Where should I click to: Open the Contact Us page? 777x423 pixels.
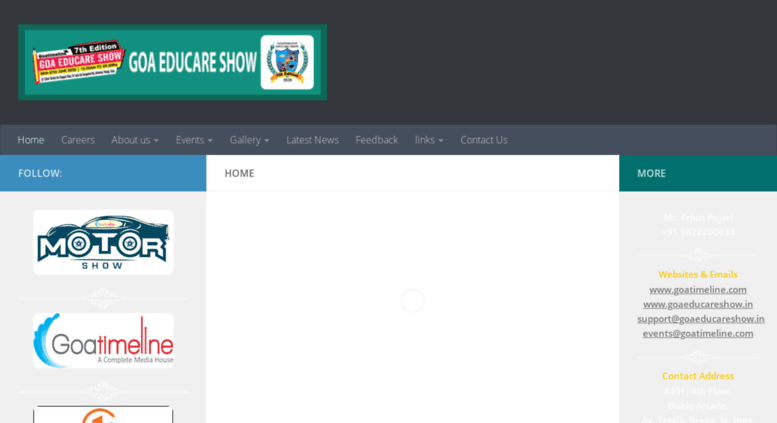point(484,140)
